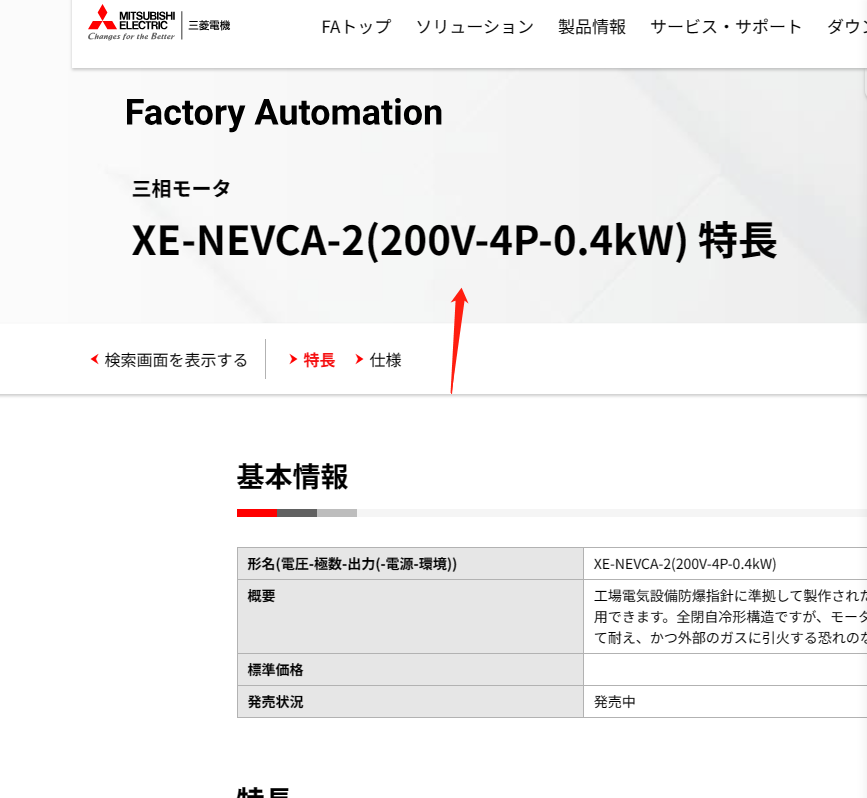Viewport: 867px width, 798px height.
Task: Click the Mitsubishi three-diamond logo
Action: (101, 19)
